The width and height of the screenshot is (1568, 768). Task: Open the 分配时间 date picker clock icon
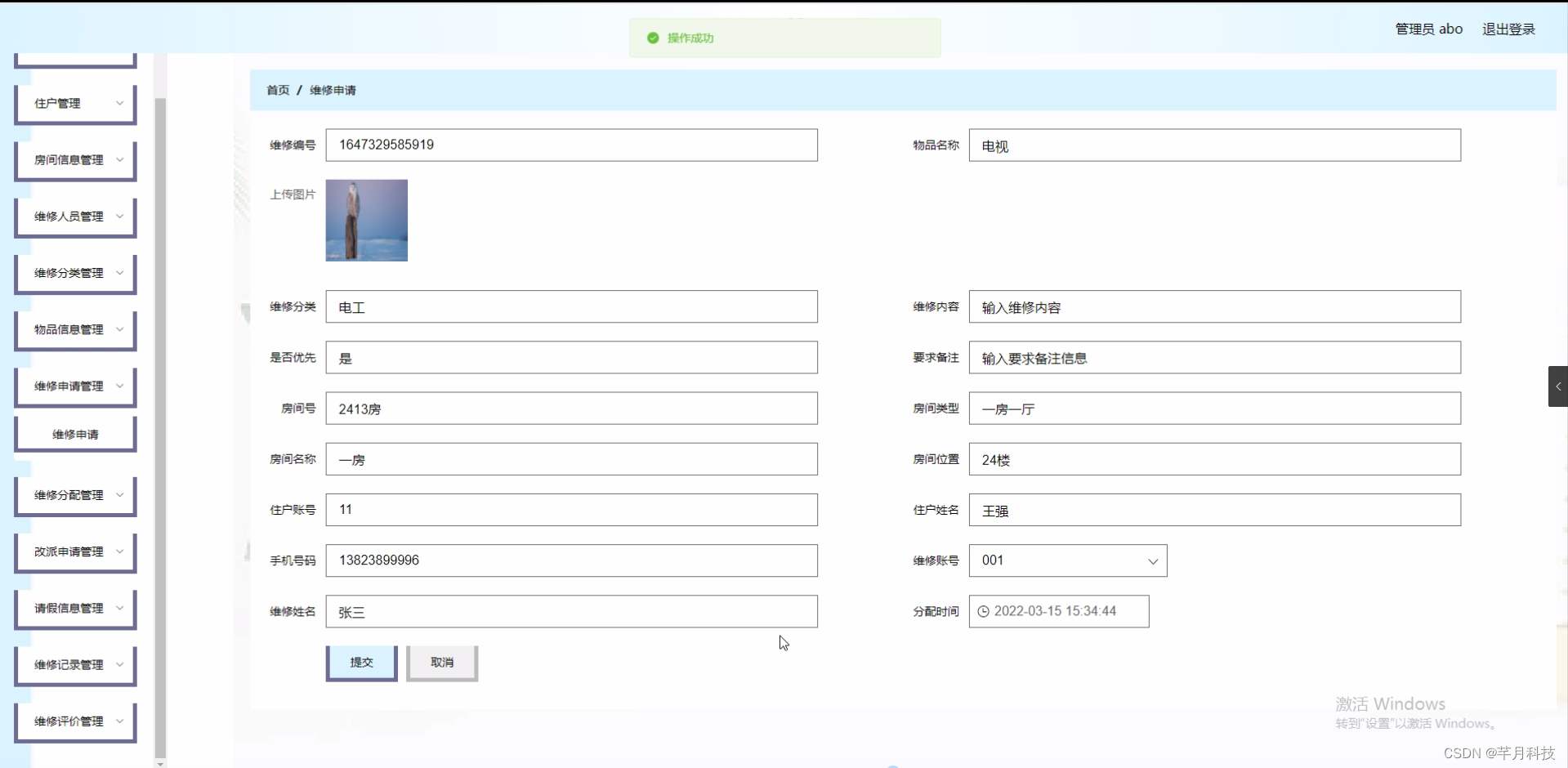tap(983, 611)
